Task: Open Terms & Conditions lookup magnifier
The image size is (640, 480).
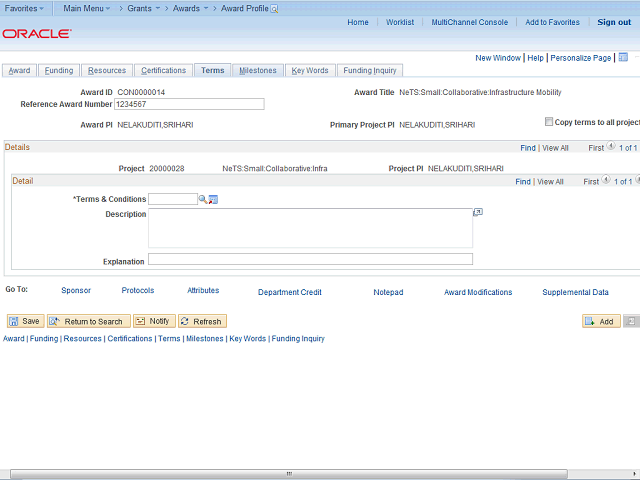Action: click(x=202, y=199)
